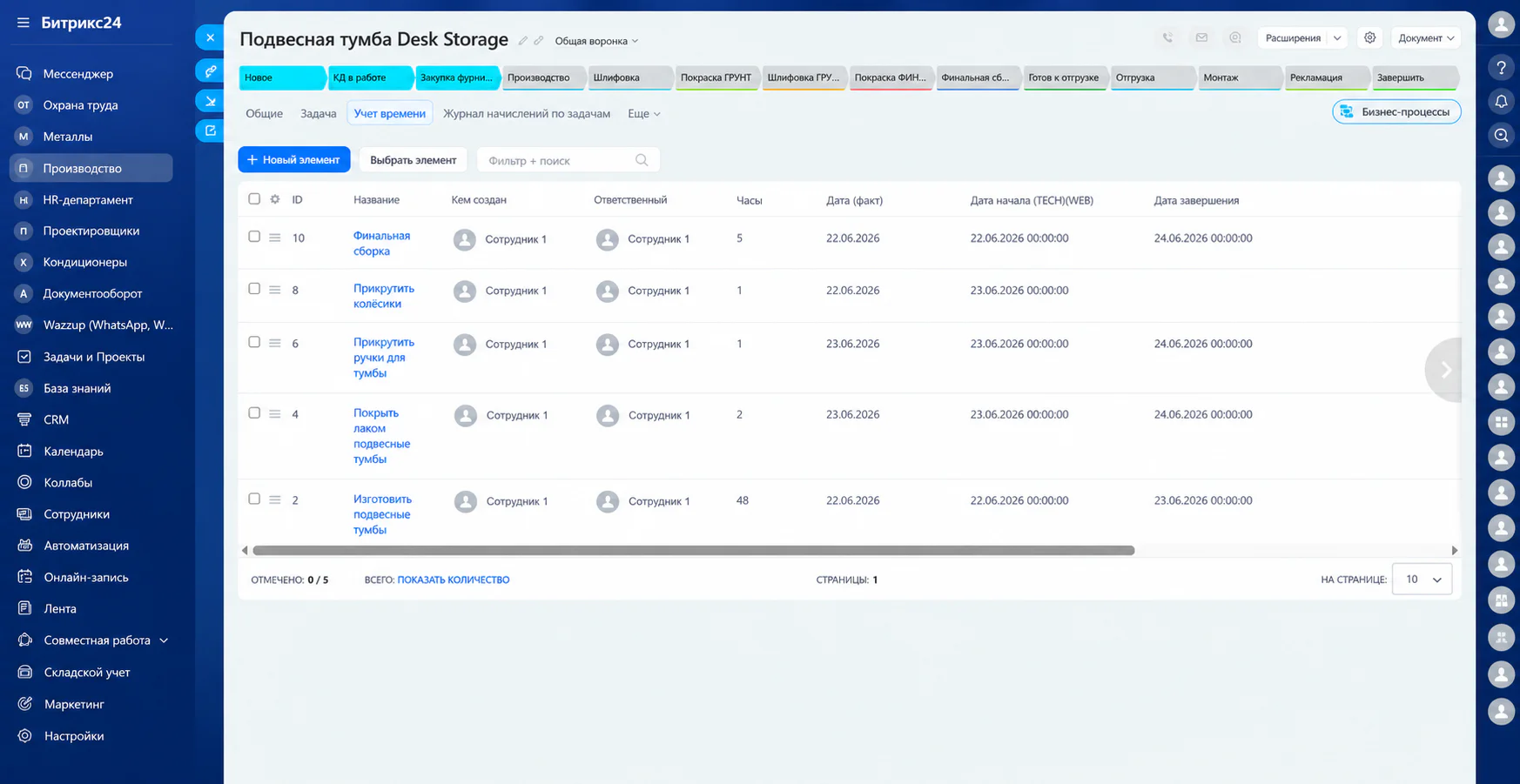
Task: Open the Расширения dropdown arrow
Action: (1337, 38)
